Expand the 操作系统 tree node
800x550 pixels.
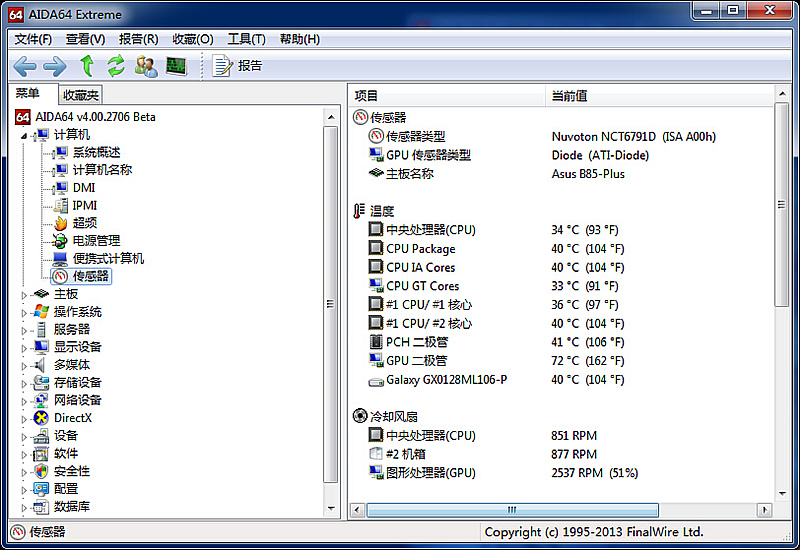23,313
